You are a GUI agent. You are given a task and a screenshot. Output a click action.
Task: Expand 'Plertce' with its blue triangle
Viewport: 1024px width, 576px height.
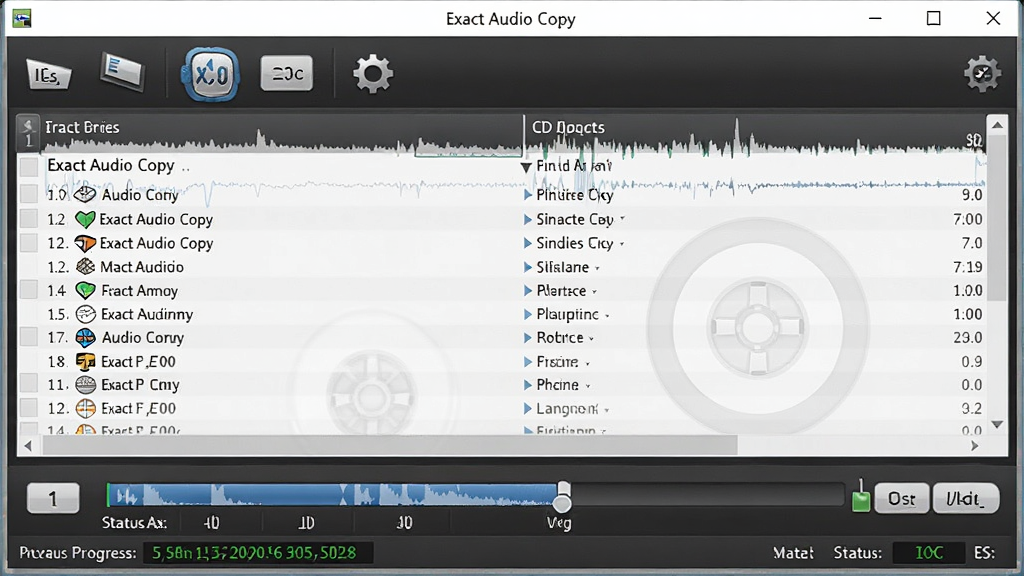pyautogui.click(x=528, y=291)
